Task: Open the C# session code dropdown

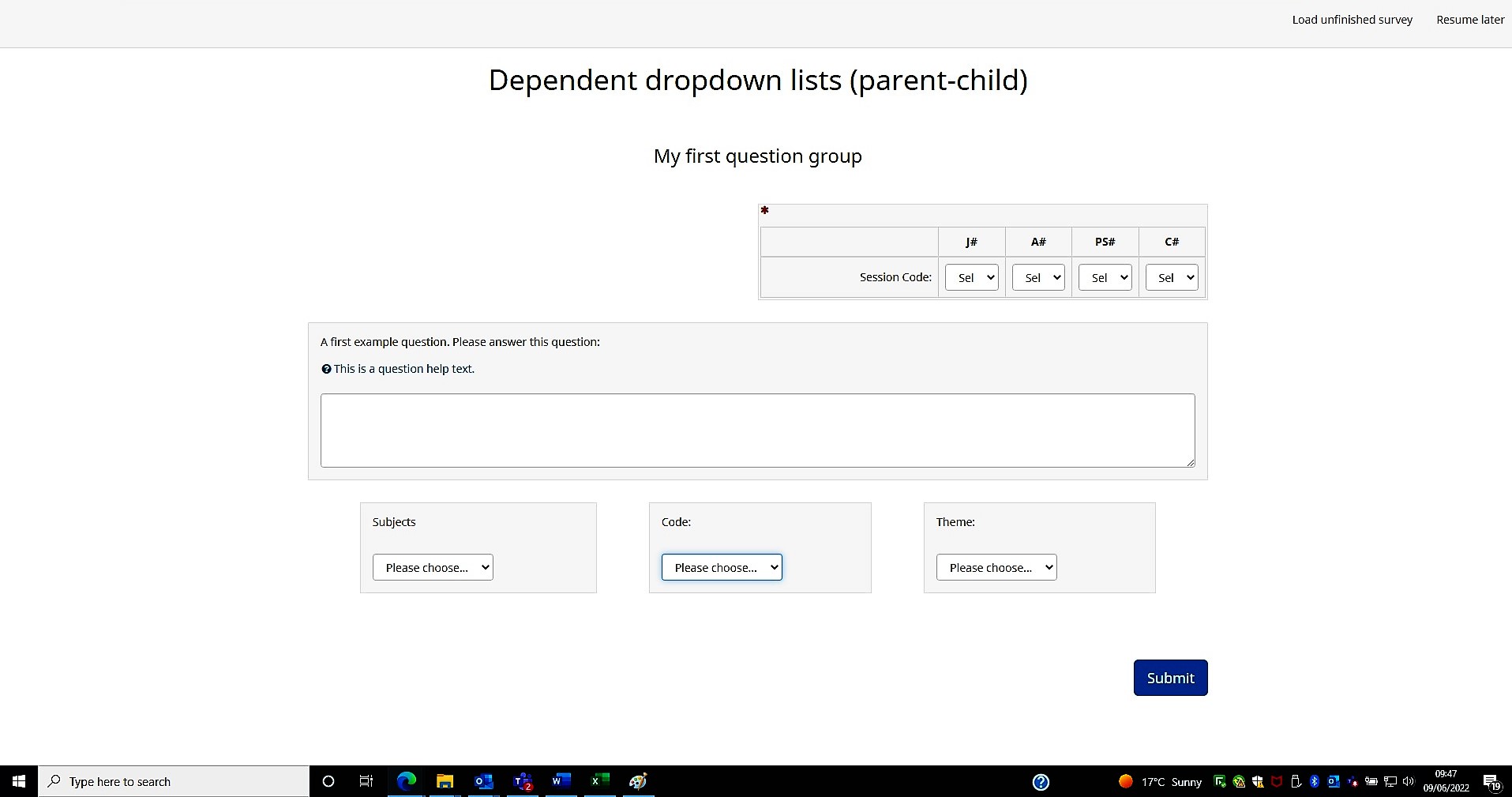Action: pyautogui.click(x=1172, y=277)
